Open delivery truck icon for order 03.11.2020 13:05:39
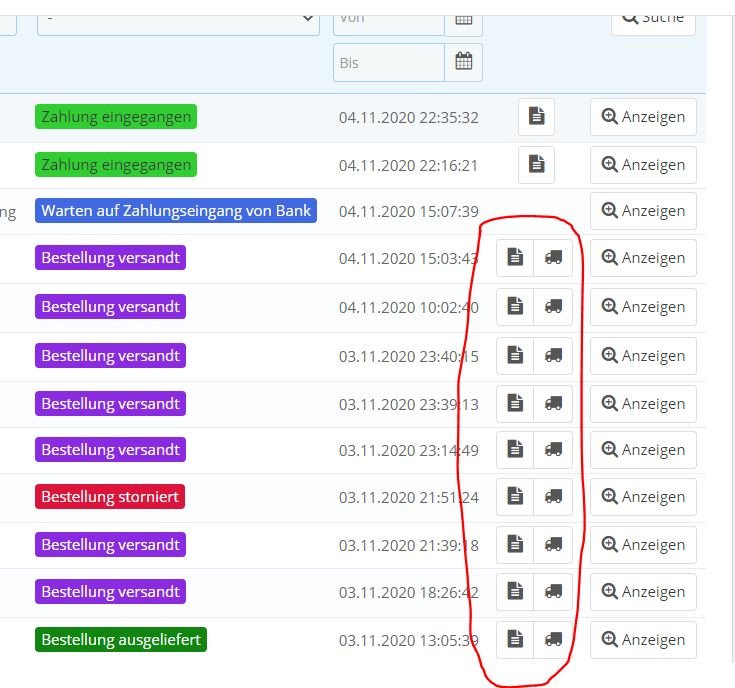Screen dimensions: 735x688 (553, 640)
